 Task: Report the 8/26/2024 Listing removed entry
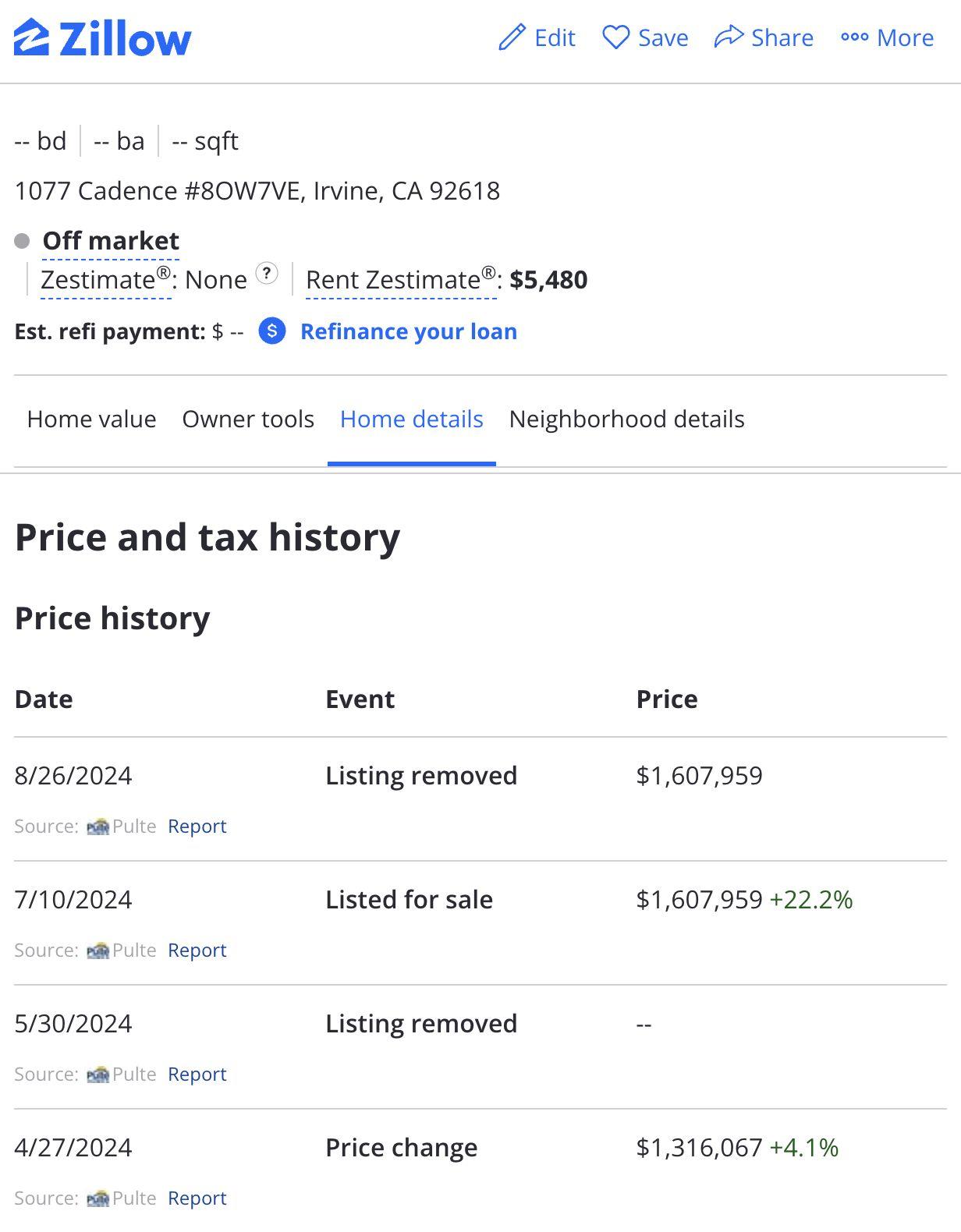click(x=197, y=827)
